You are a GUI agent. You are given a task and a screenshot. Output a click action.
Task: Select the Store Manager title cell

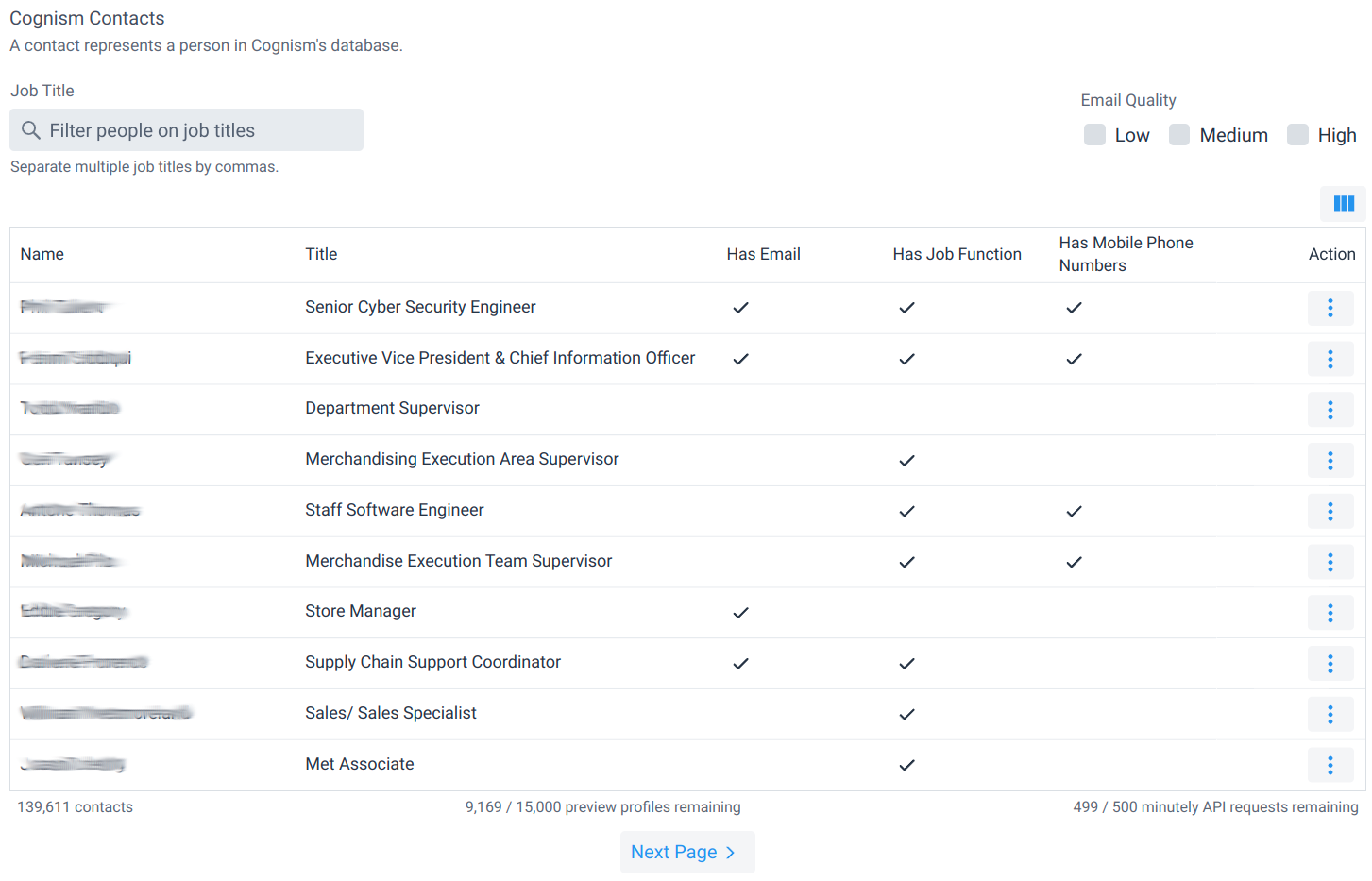pyautogui.click(x=360, y=611)
